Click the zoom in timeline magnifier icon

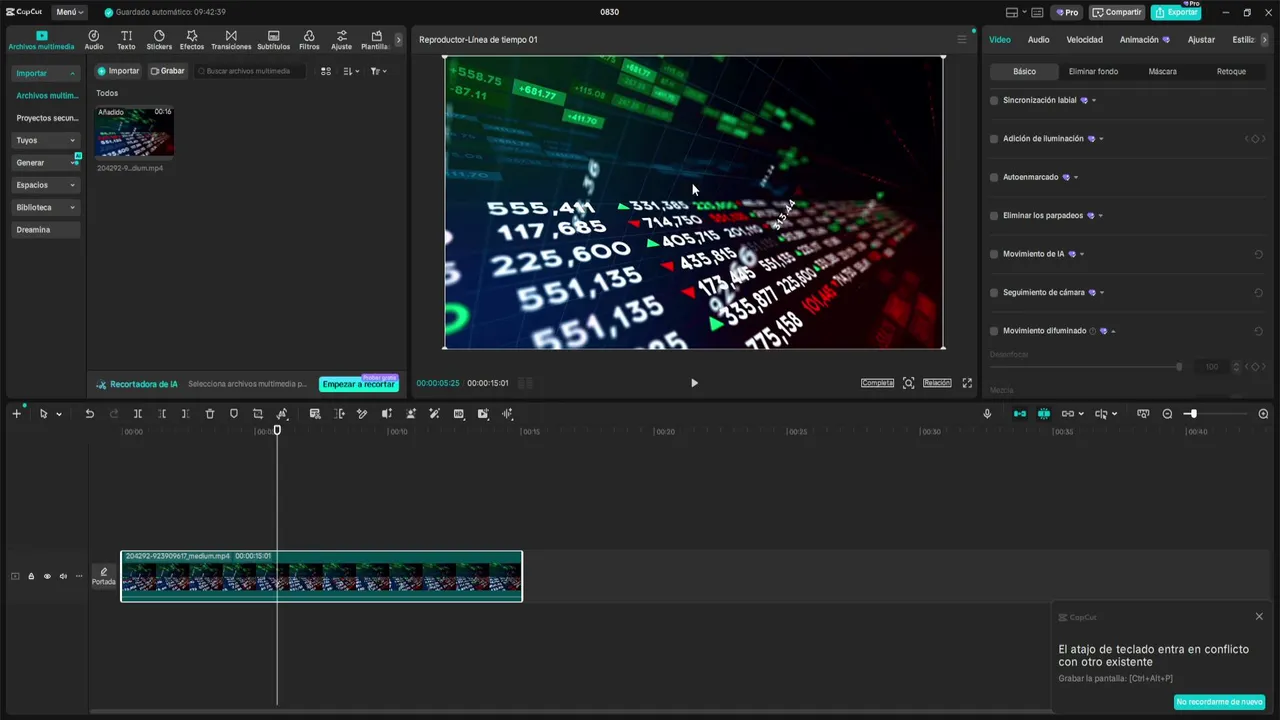1263,414
